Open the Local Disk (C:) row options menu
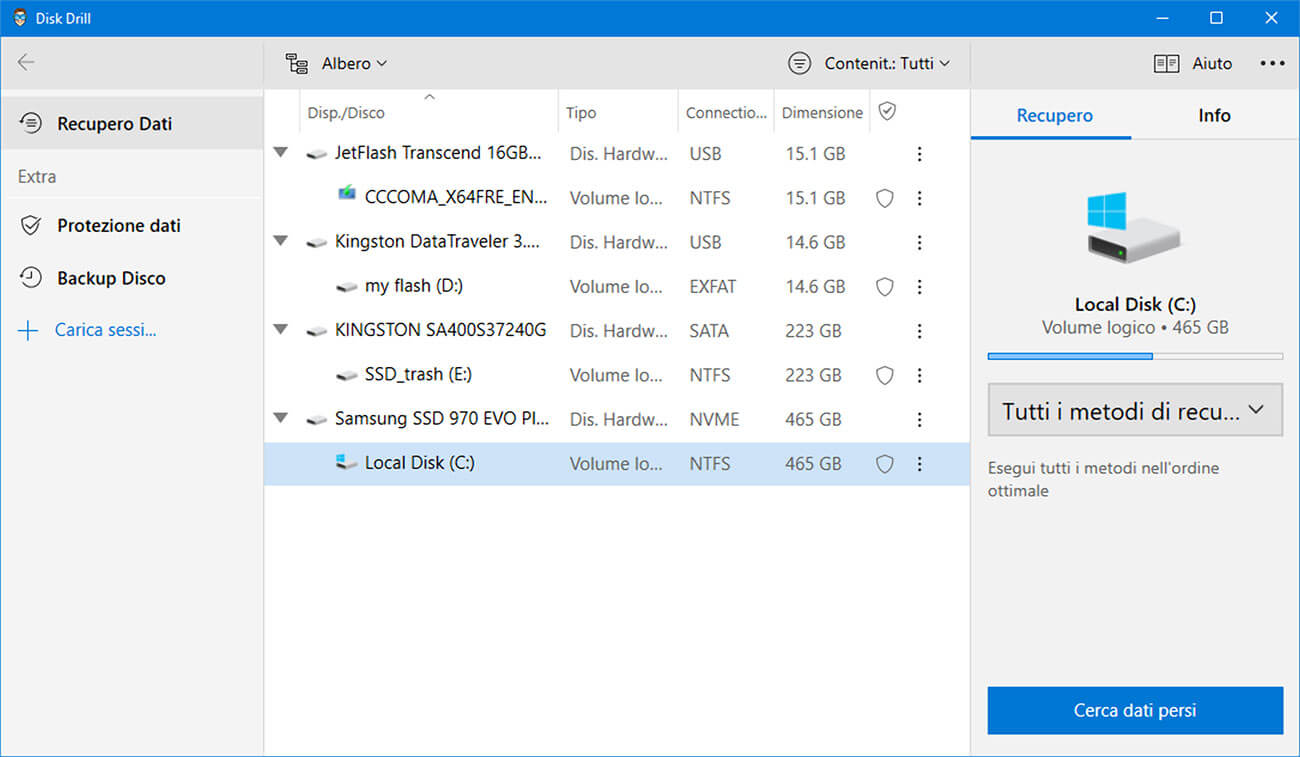 919,464
